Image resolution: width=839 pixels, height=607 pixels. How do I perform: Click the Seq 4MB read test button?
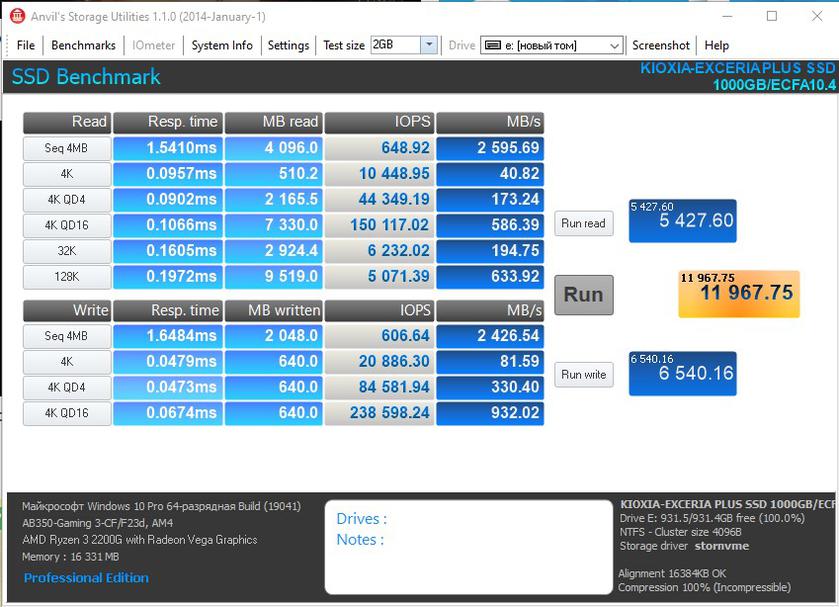pos(67,148)
